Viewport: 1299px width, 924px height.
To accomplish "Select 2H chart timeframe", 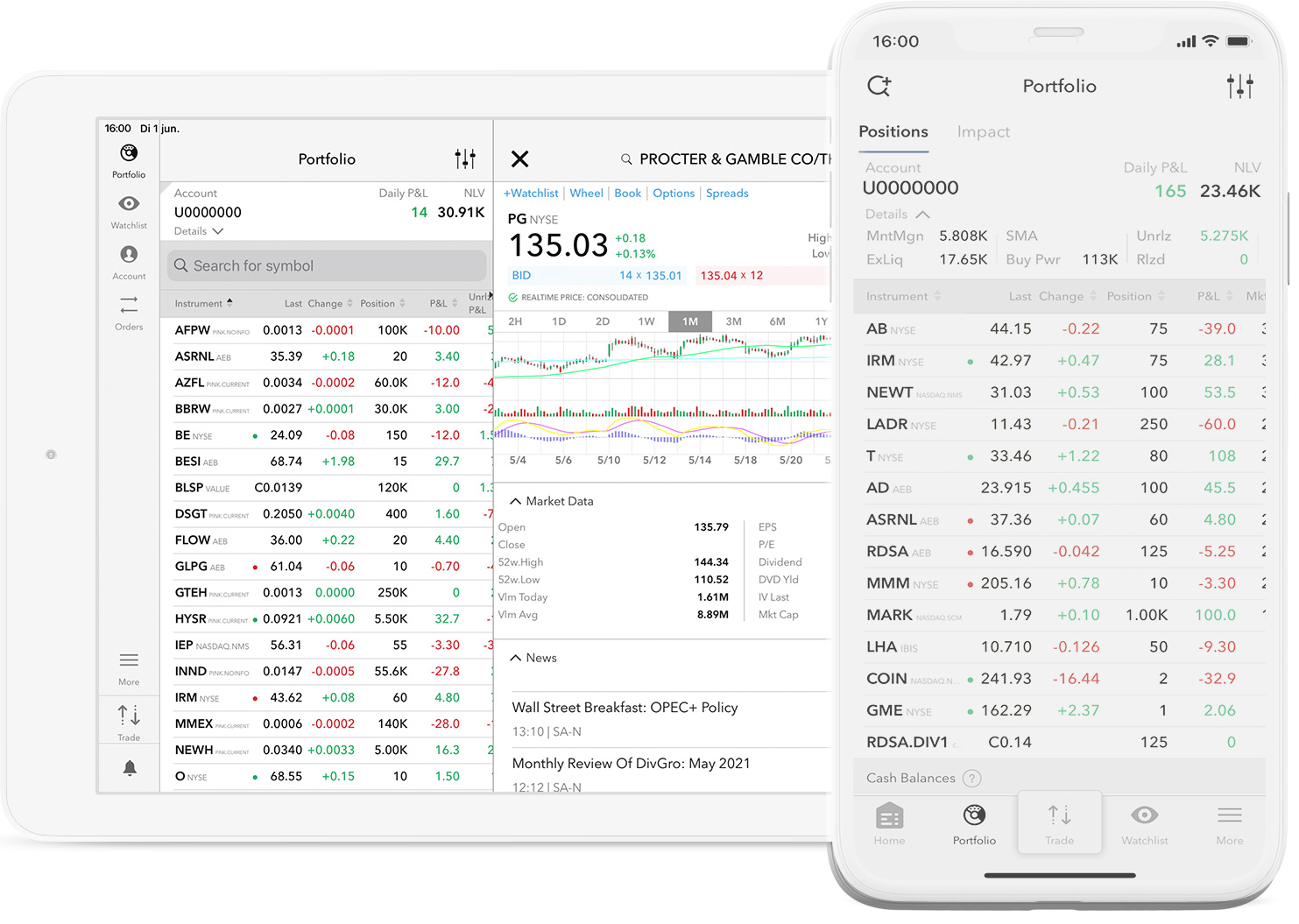I will pyautogui.click(x=515, y=321).
